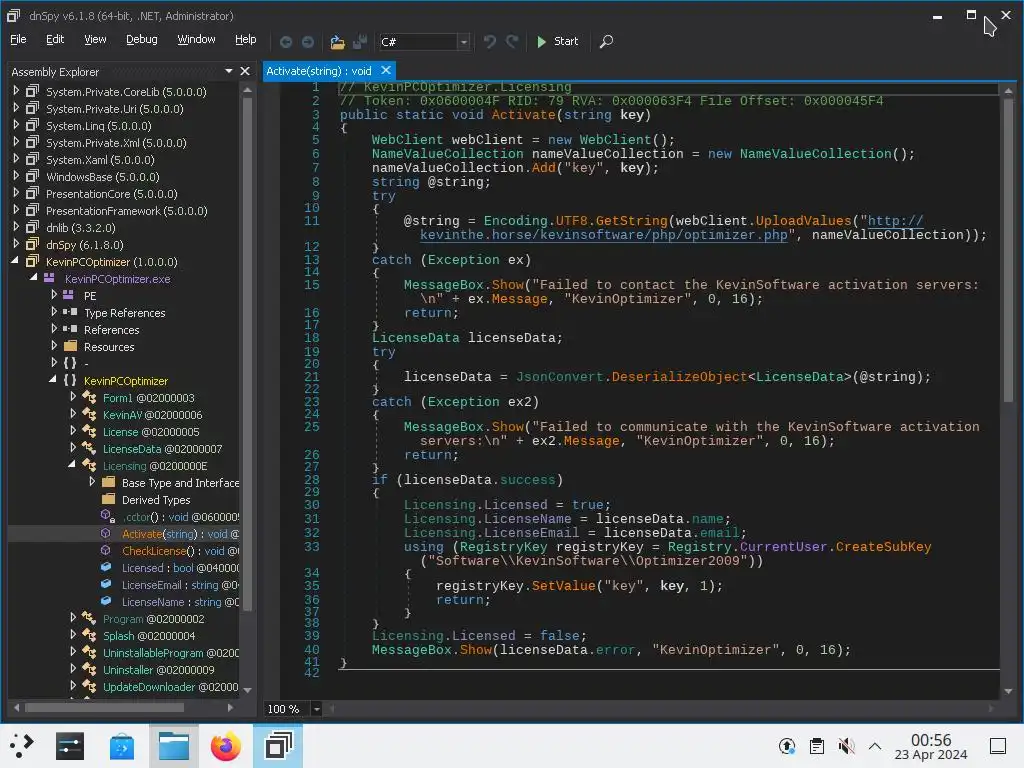This screenshot has height=768, width=1024.
Task: Close the Assembly Explorer panel
Action: coord(245,71)
